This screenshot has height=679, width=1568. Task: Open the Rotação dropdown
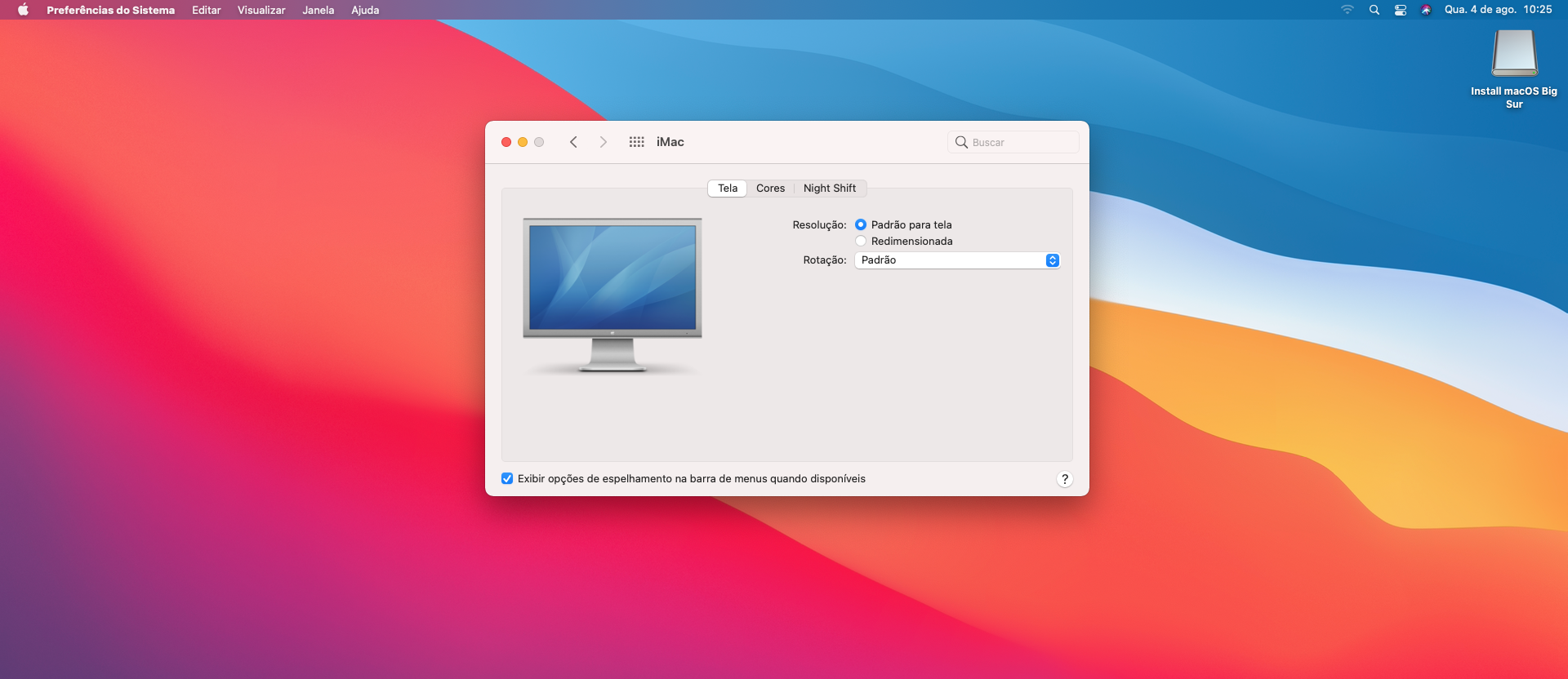tap(957, 260)
